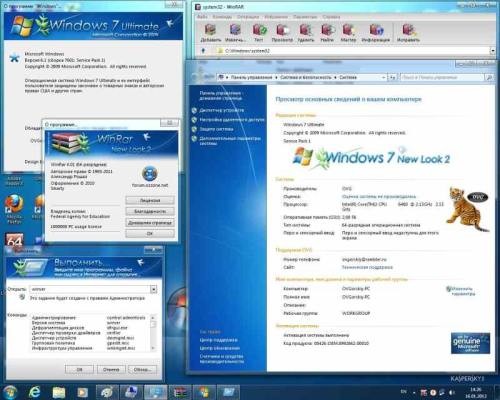Open remote access settings link in System sidebar
500x400 pixels.
pos(232,119)
